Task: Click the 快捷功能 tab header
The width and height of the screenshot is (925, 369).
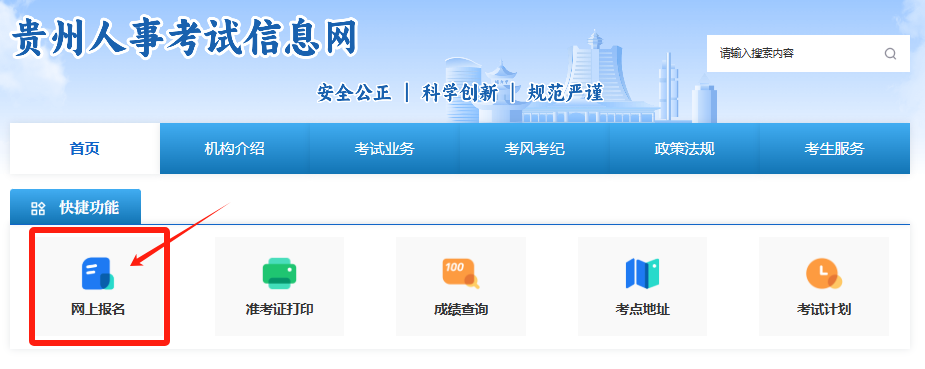Action: [76, 207]
